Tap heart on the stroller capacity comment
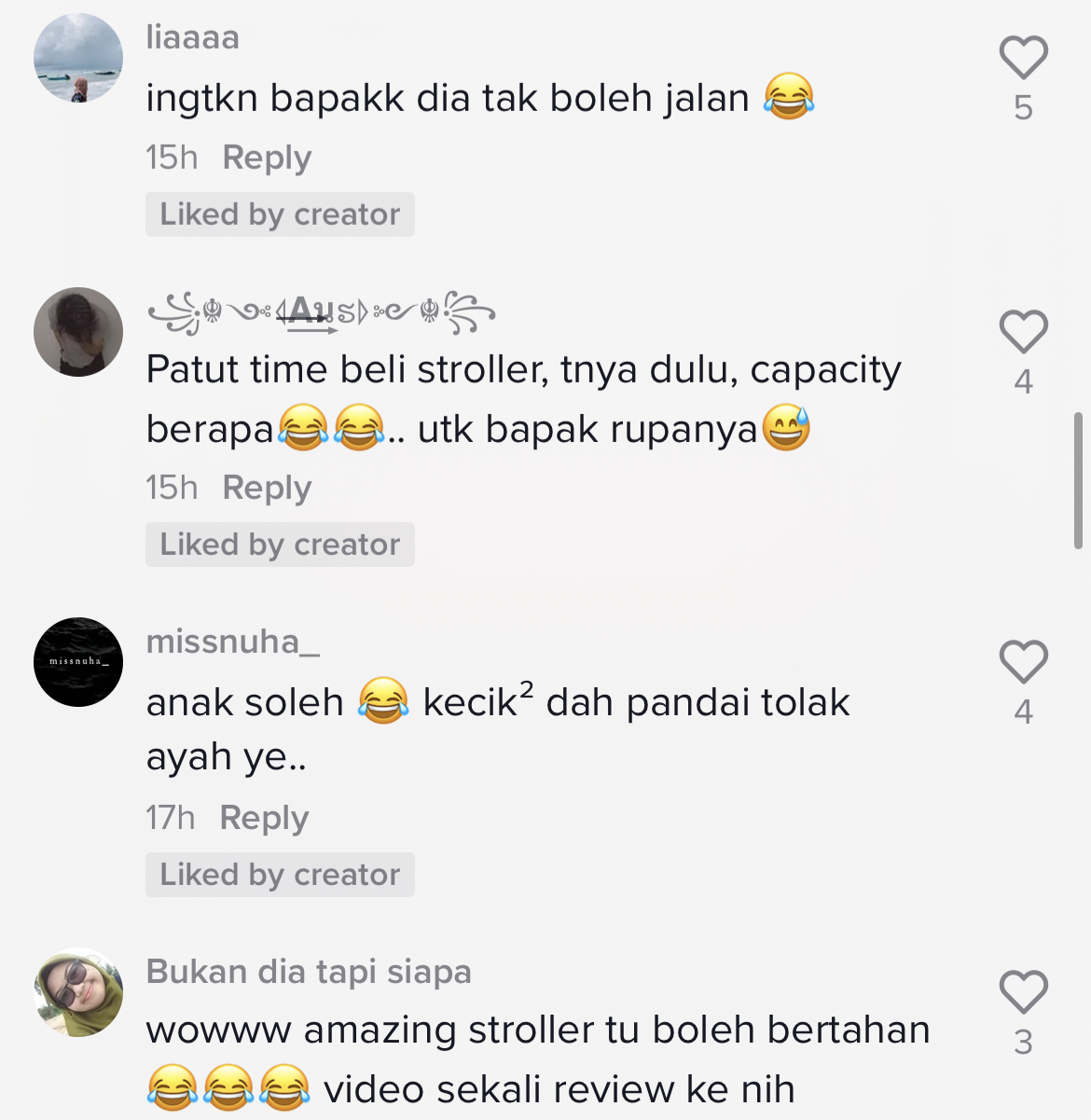Screen dimensions: 1091x1120 [x=1024, y=332]
